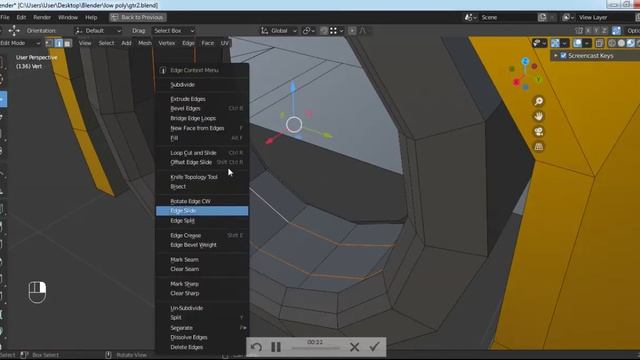Toggle auto merge vertices icon
Image resolution: width=640 pixels, height=360 pixels.
[x=616, y=31]
